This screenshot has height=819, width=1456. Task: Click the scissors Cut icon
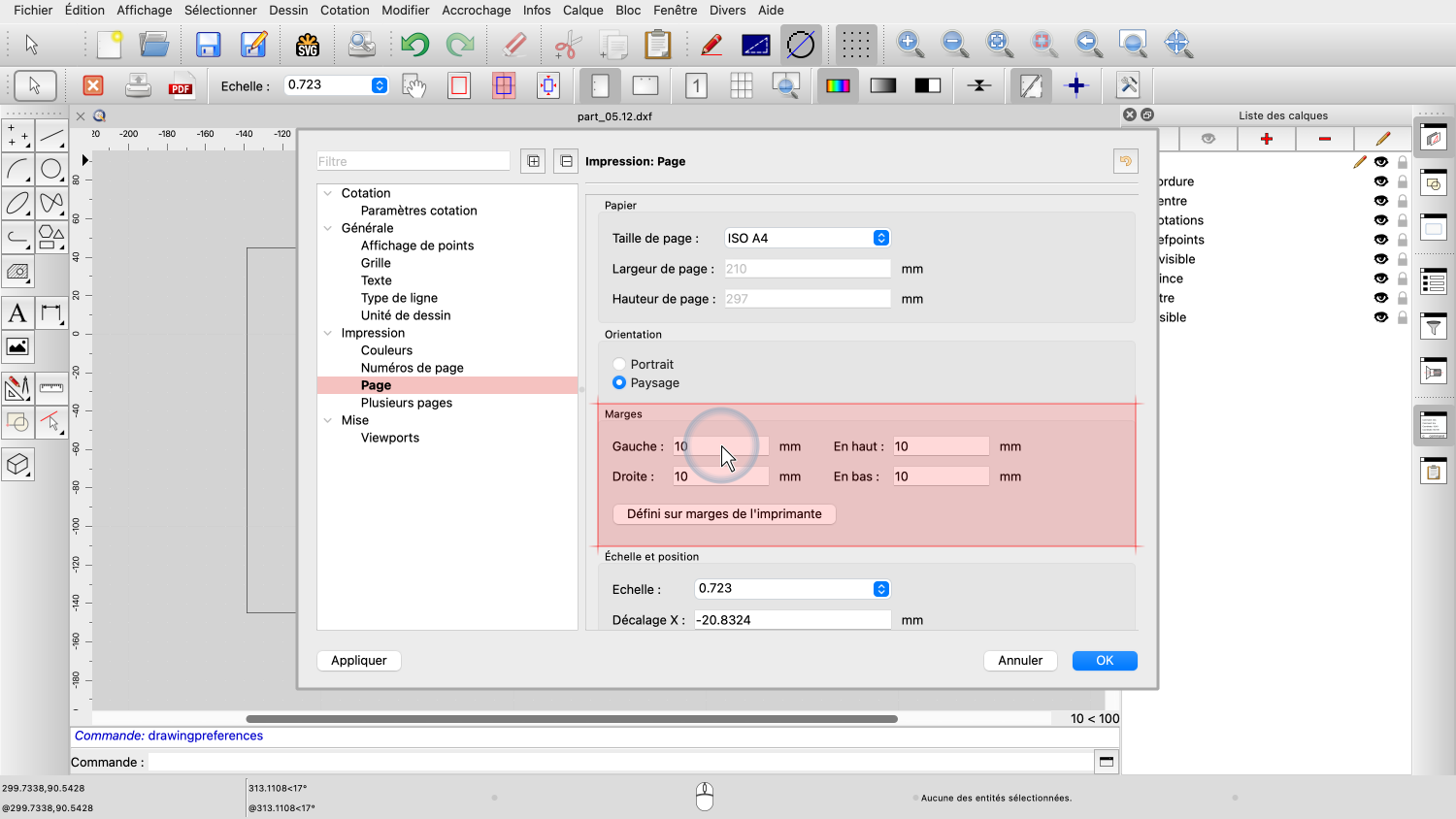click(x=567, y=45)
